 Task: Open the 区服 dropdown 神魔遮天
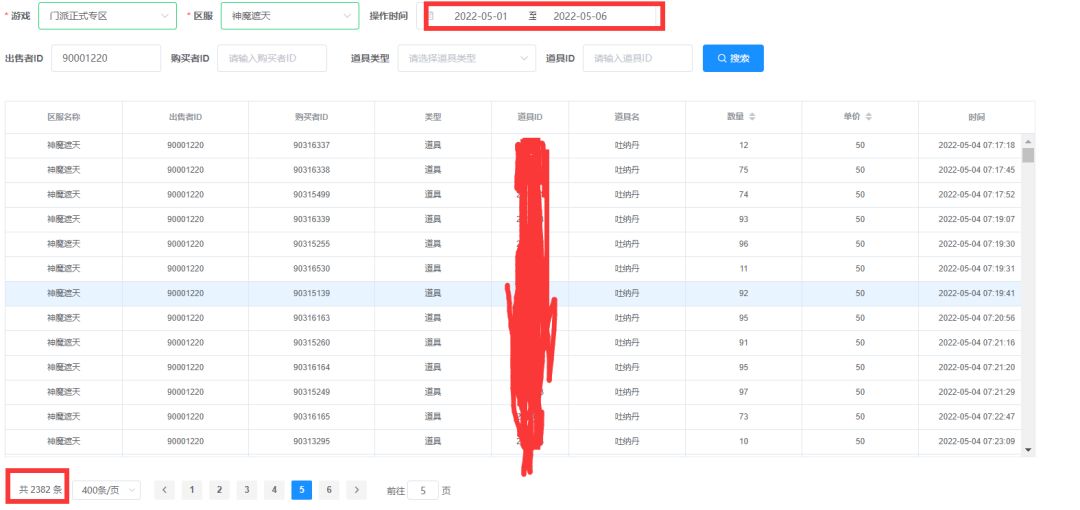pos(290,16)
